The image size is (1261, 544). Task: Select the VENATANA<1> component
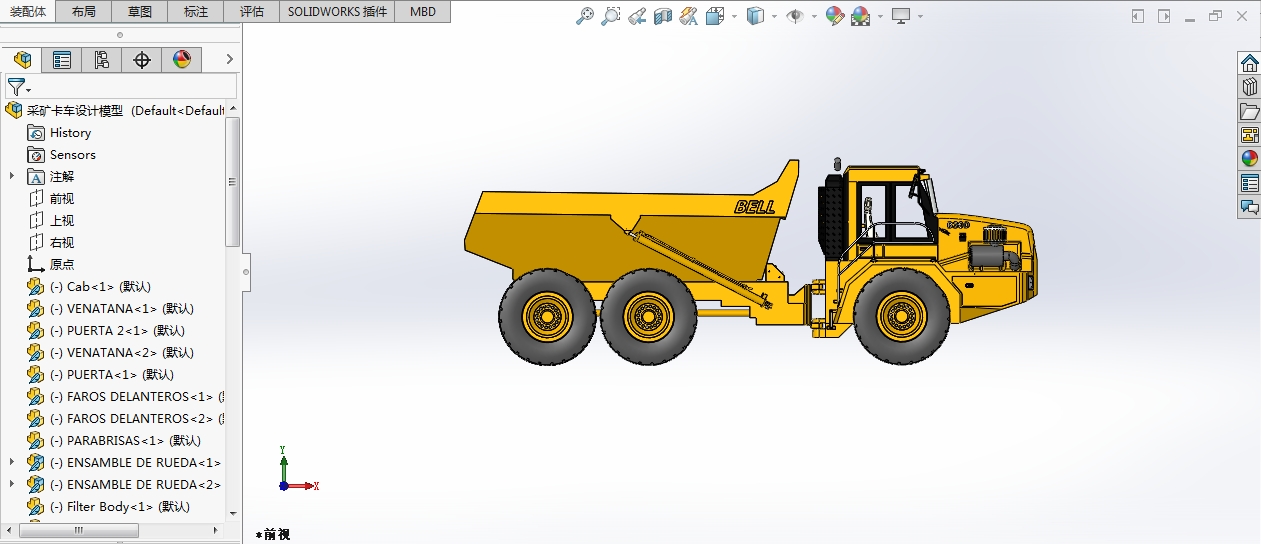[110, 308]
